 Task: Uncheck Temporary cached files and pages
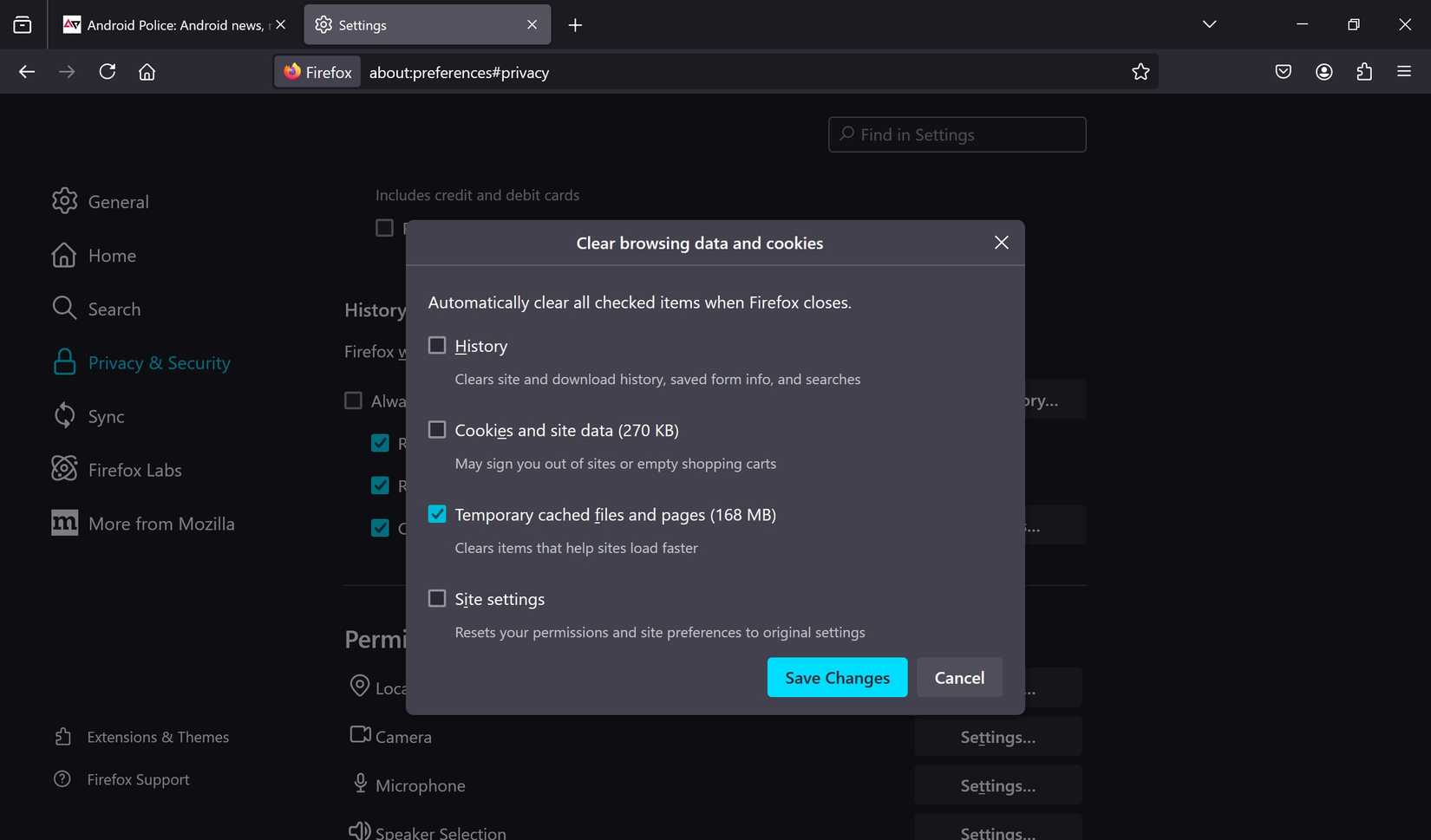point(437,514)
